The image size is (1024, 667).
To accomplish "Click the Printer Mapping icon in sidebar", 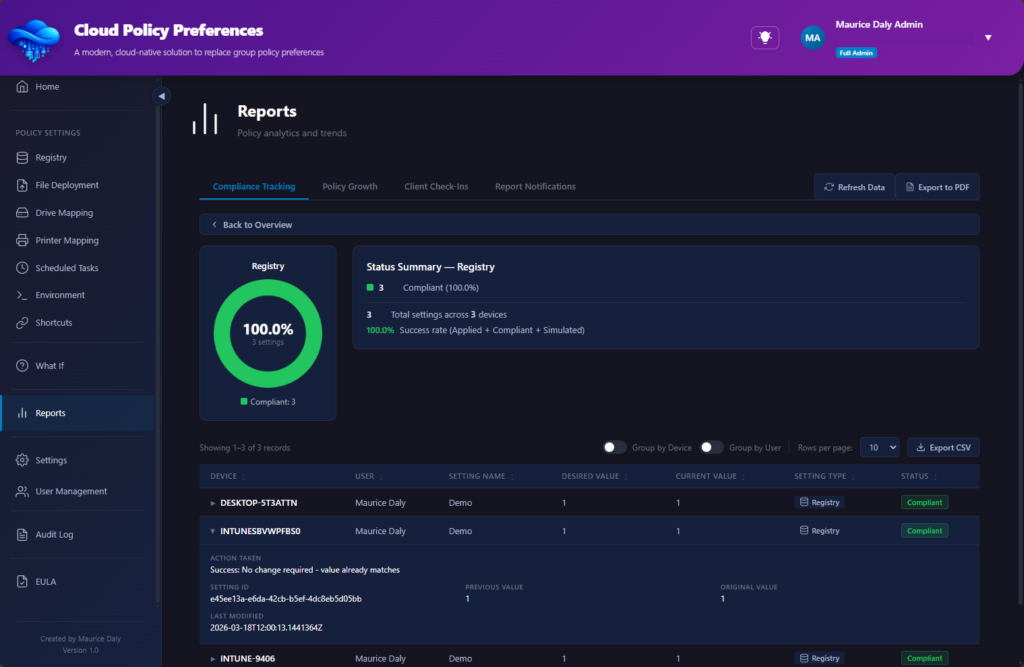I will [x=23, y=240].
